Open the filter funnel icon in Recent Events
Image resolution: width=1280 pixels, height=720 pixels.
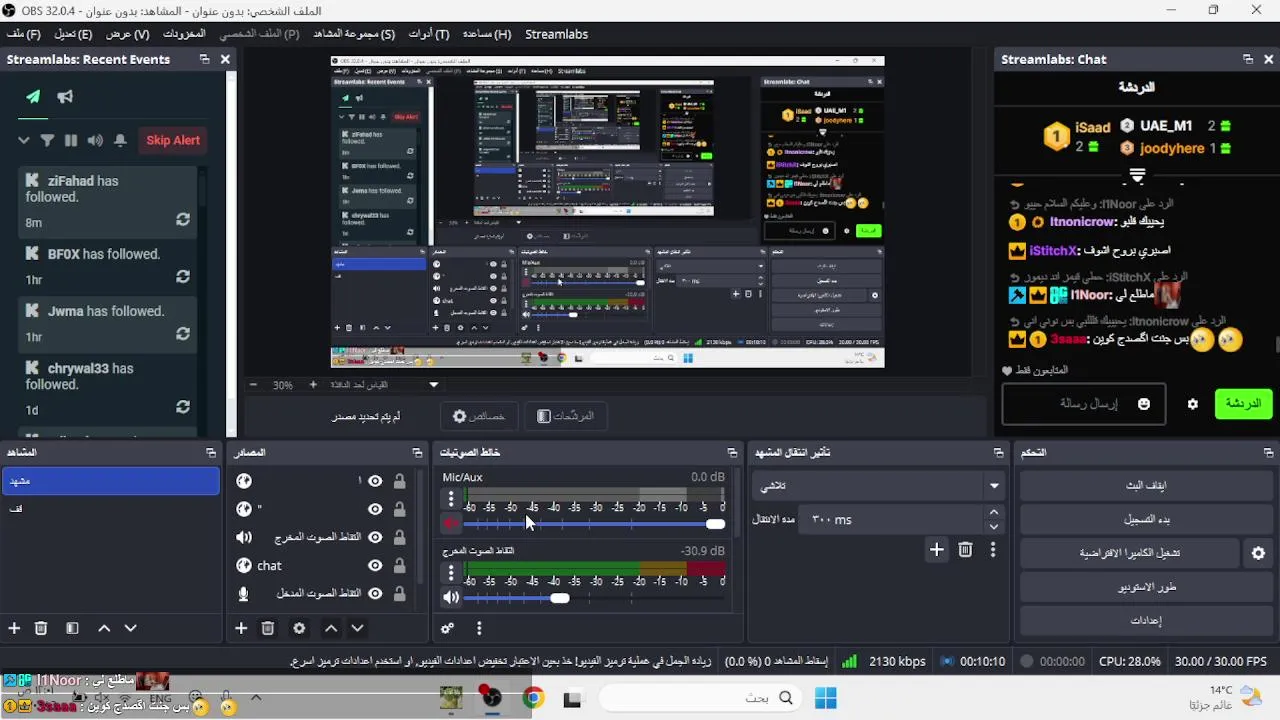coord(47,140)
